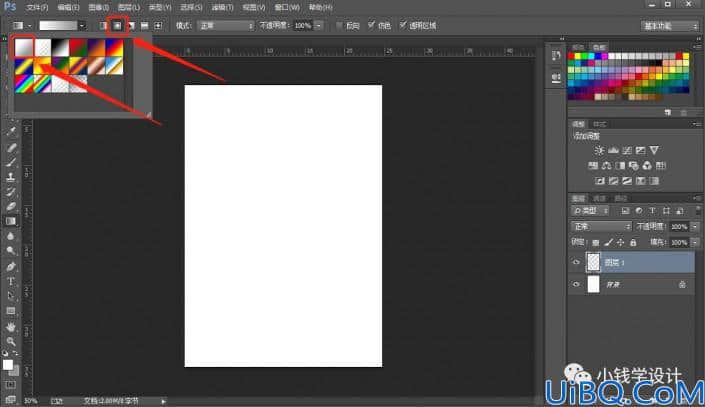Image resolution: width=705 pixels, height=407 pixels.
Task: Open the layer blend mode dropdown
Action: 601,226
